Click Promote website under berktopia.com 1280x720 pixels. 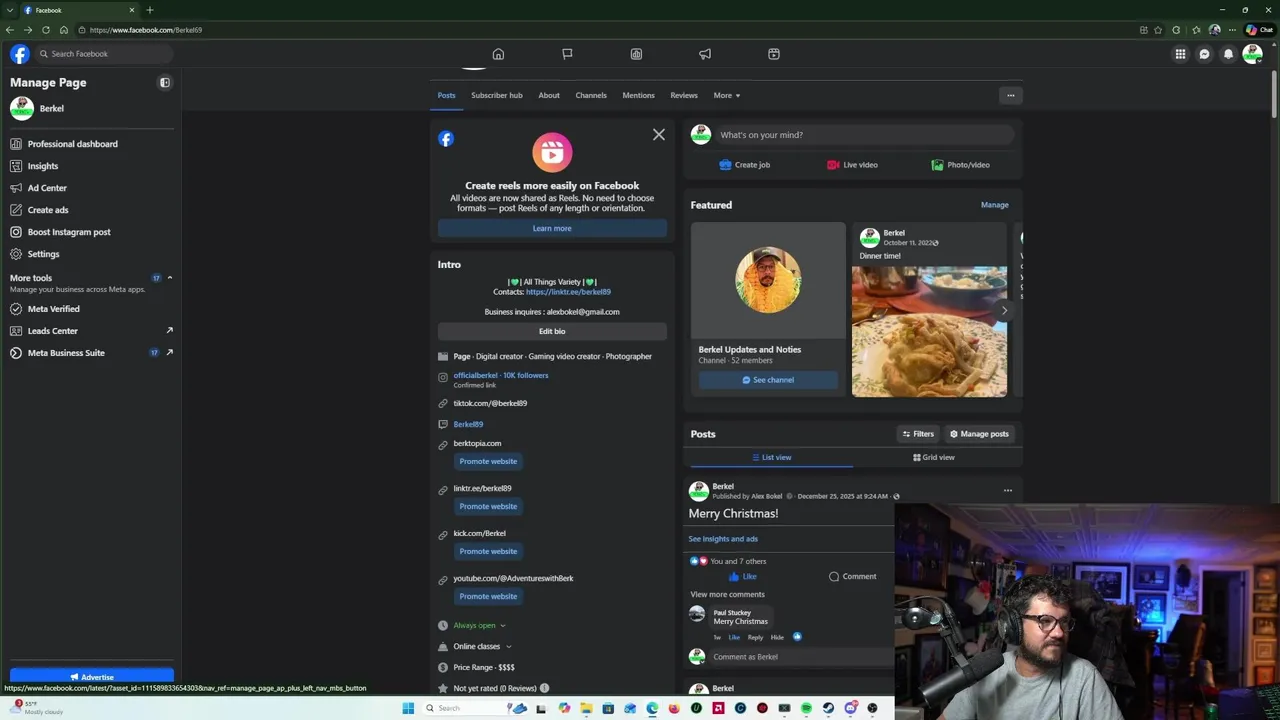[x=488, y=461]
